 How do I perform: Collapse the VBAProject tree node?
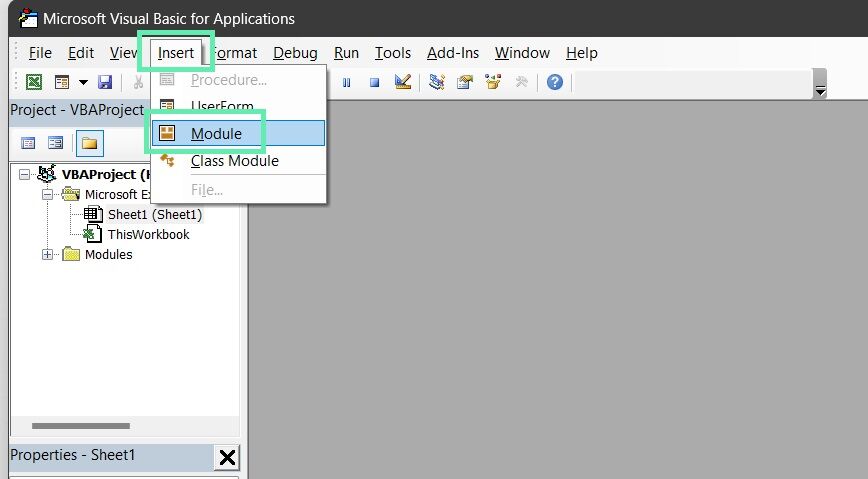pyautogui.click(x=24, y=174)
